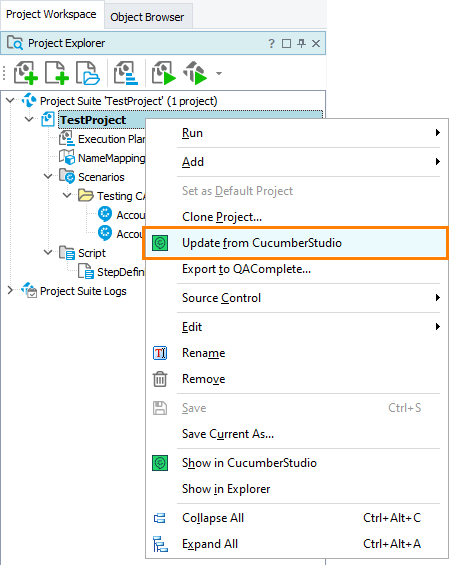Open the Run submenu in context menu
Screen dimensions: 449x565
click(296, 133)
